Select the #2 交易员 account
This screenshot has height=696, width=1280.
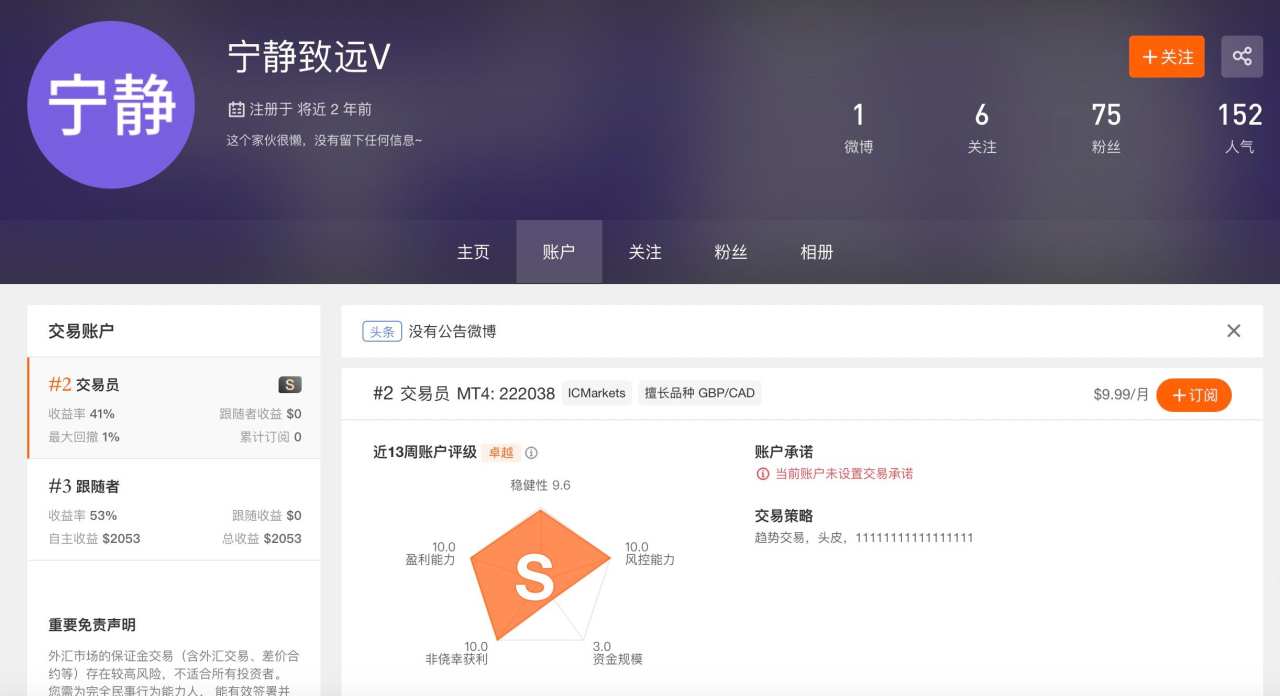174,408
